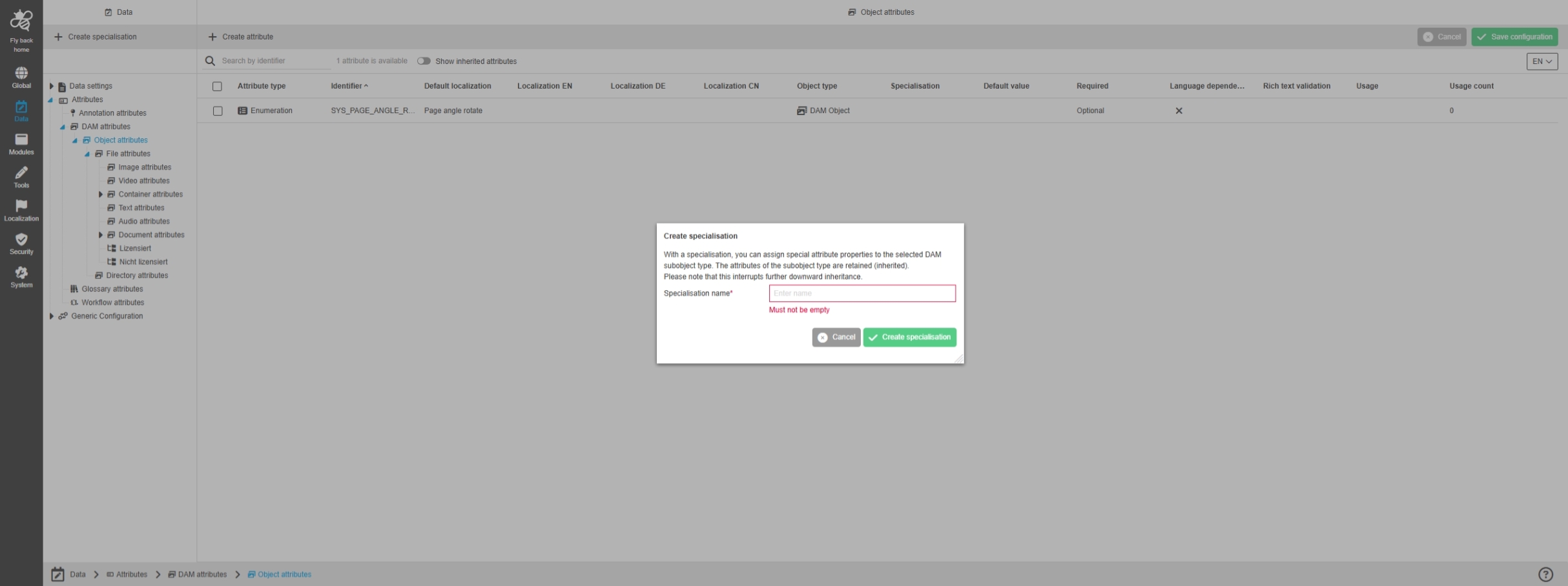Confirm with green Create specialisation button
Viewport: 1568px width, 586px height.
pyautogui.click(x=910, y=337)
